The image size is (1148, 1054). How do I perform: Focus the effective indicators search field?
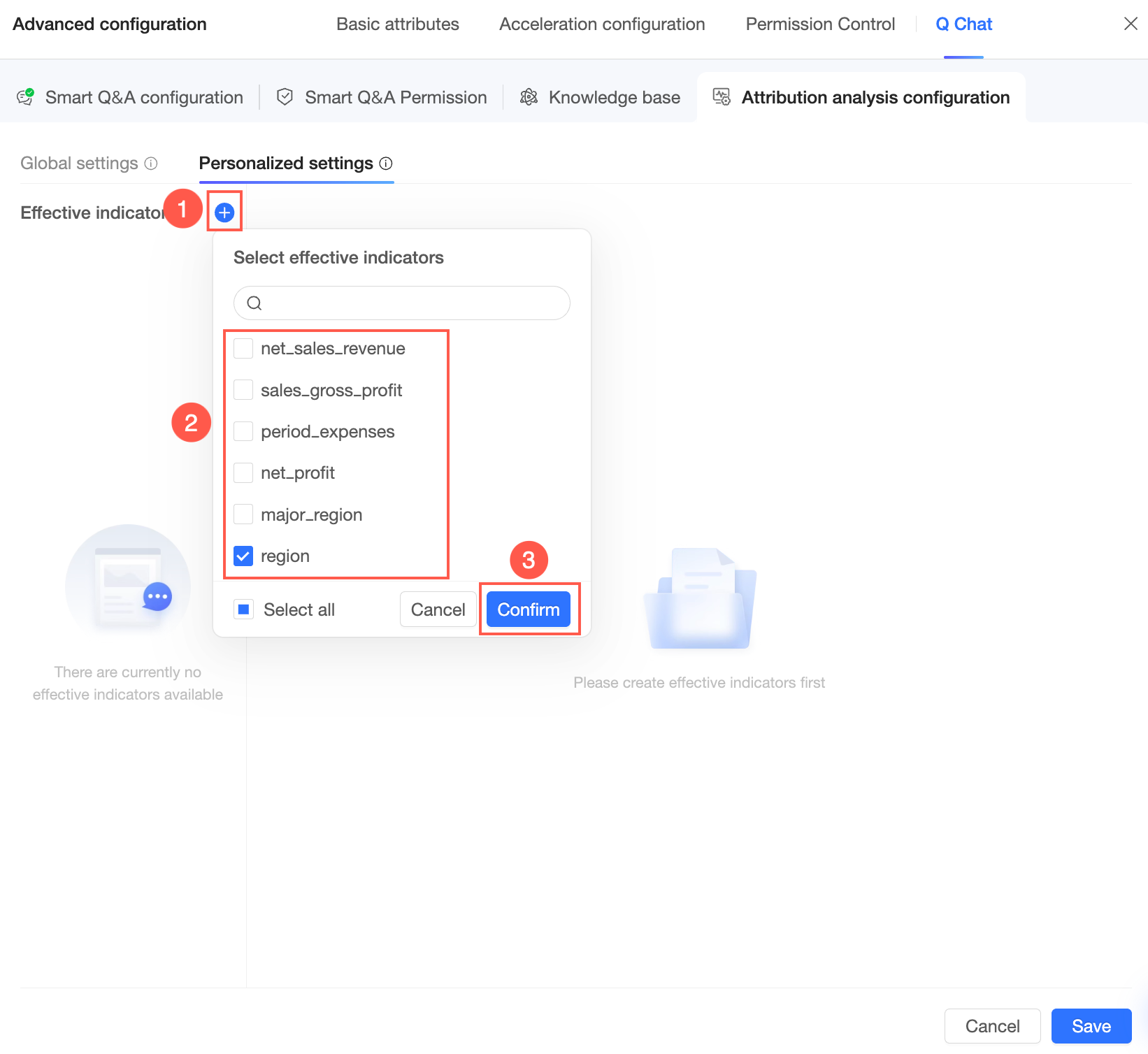tap(402, 303)
